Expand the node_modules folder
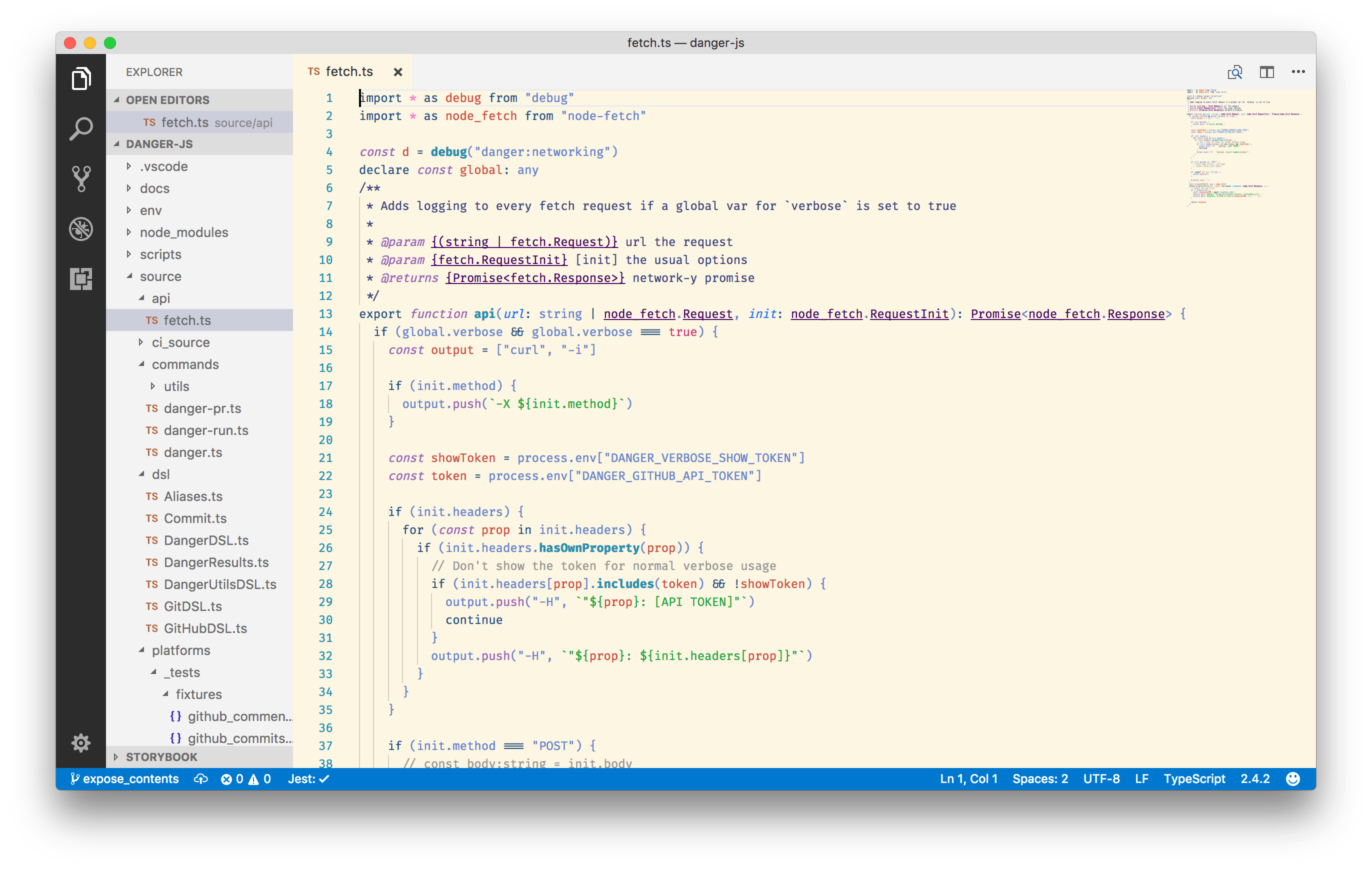The height and width of the screenshot is (870, 1372). pos(183,232)
